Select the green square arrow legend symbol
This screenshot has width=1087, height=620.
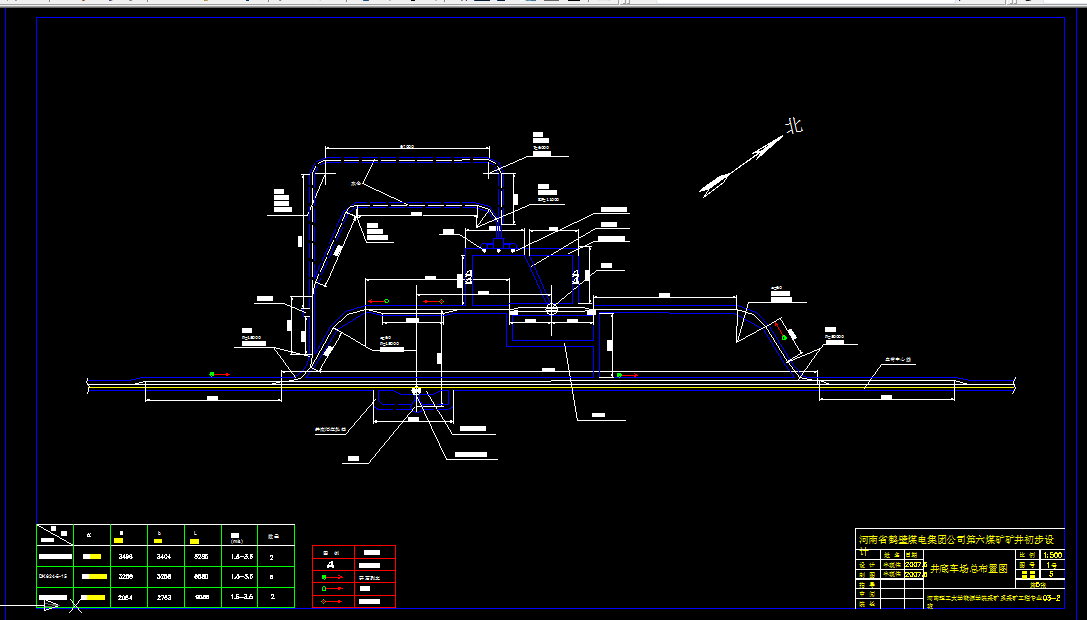(333, 577)
